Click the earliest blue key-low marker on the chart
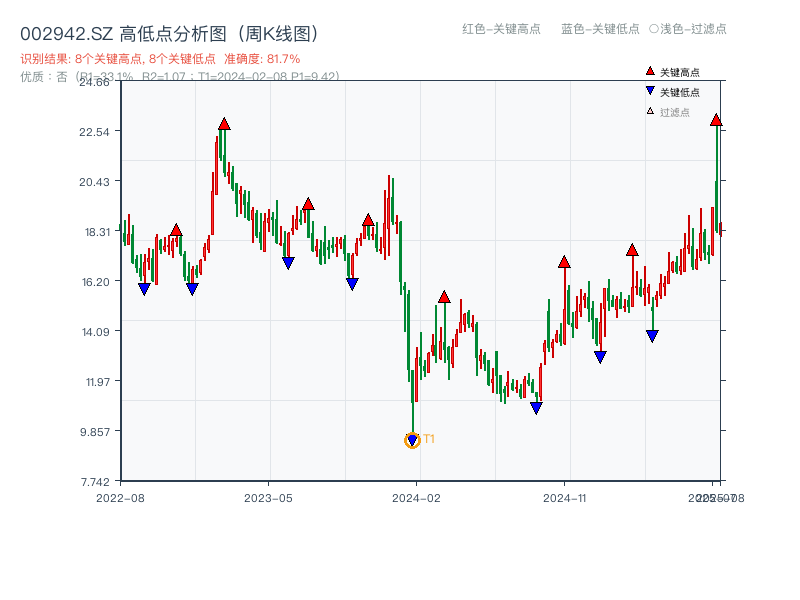 (x=144, y=289)
